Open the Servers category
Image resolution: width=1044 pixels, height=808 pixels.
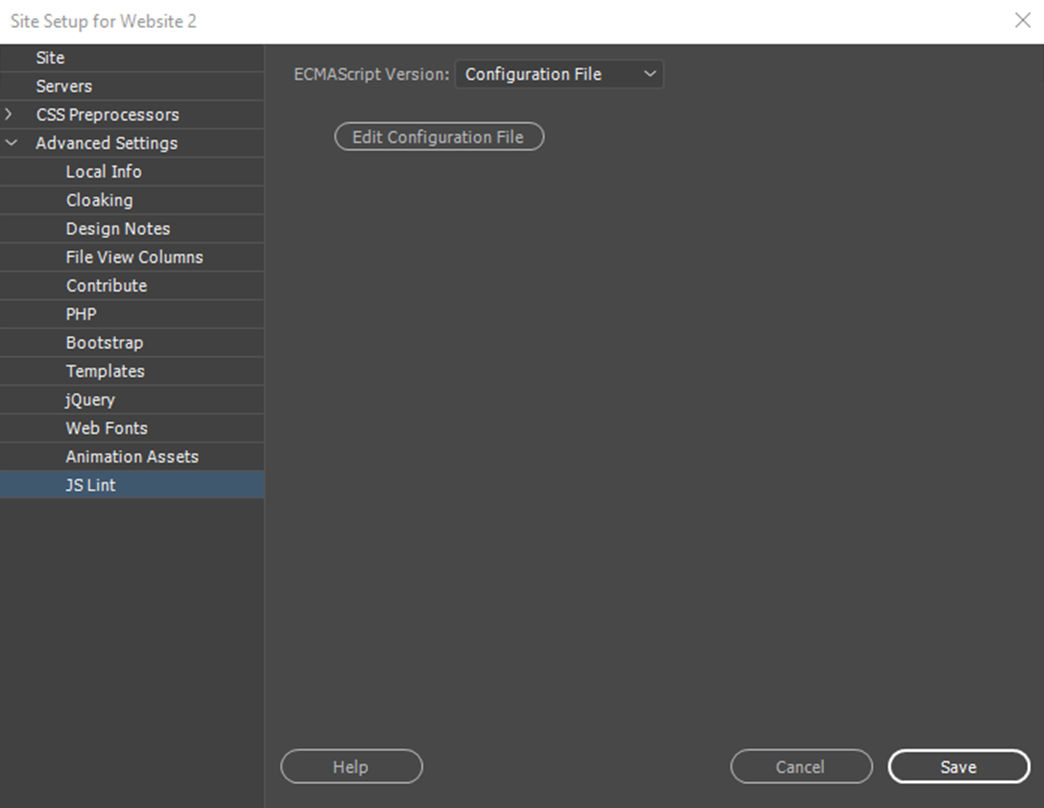(x=132, y=87)
